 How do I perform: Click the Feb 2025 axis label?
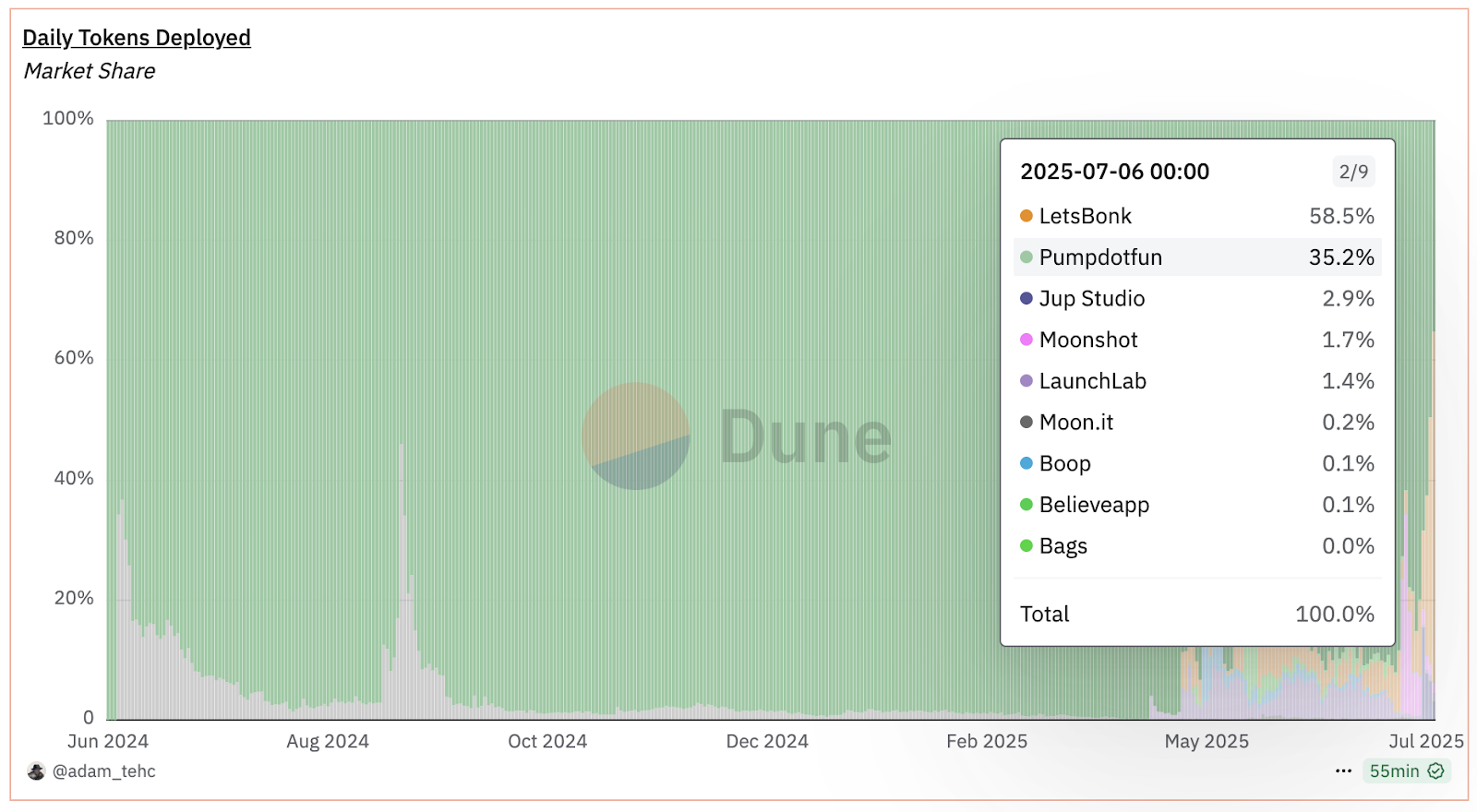987,742
